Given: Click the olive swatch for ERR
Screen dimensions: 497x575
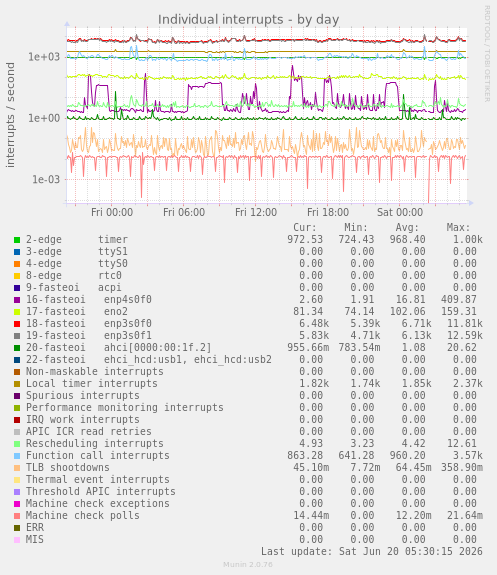Looking at the screenshot, I should pos(17,528).
